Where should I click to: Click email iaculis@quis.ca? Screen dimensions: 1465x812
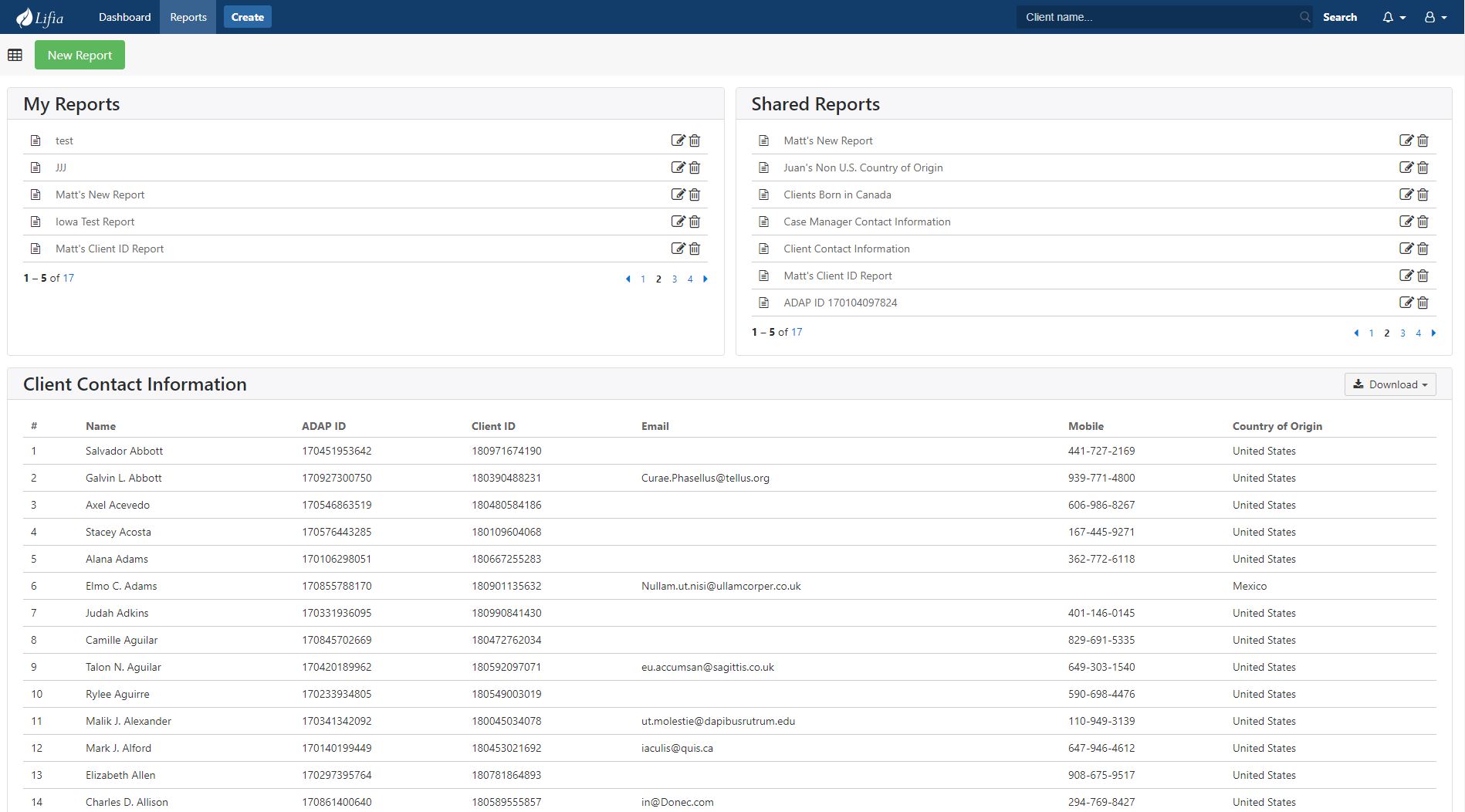677,748
